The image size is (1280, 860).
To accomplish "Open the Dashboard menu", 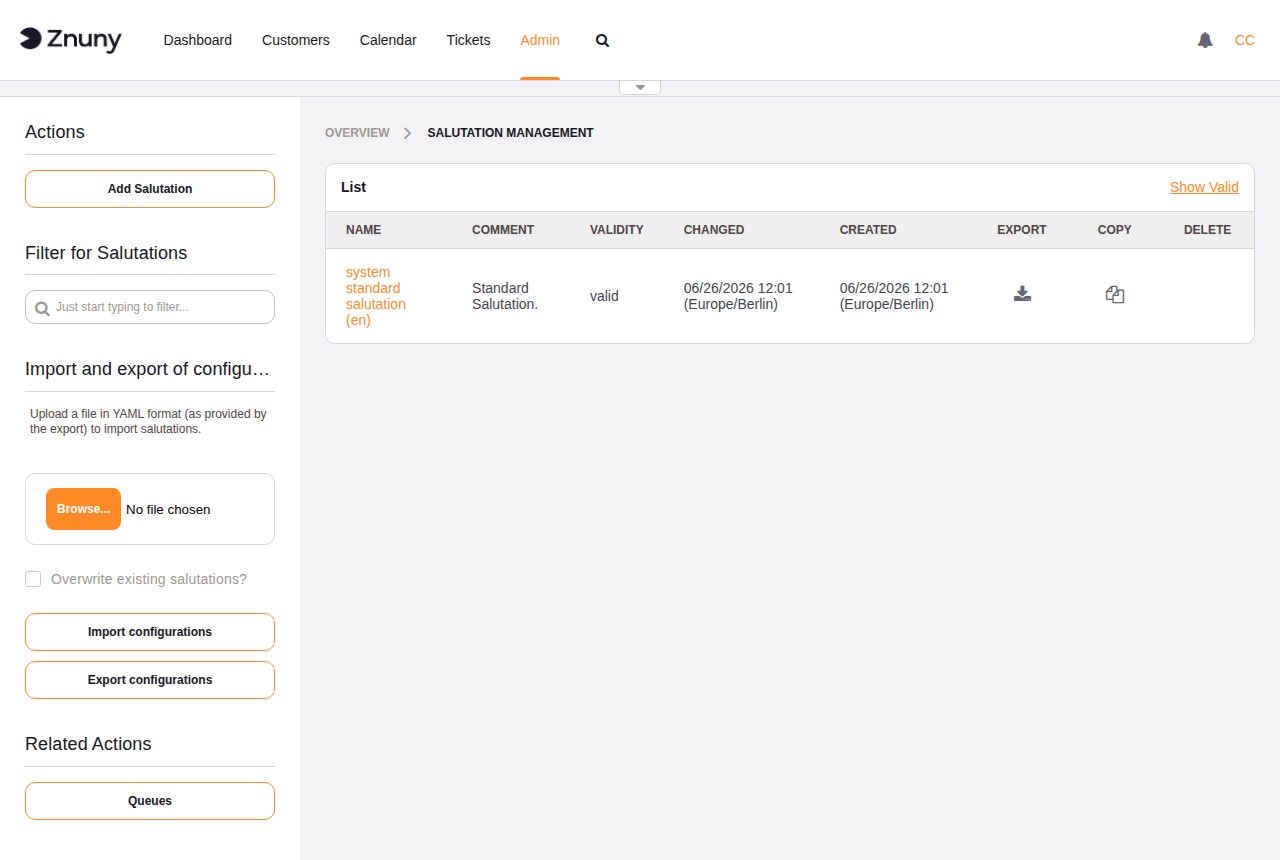I will pos(198,40).
